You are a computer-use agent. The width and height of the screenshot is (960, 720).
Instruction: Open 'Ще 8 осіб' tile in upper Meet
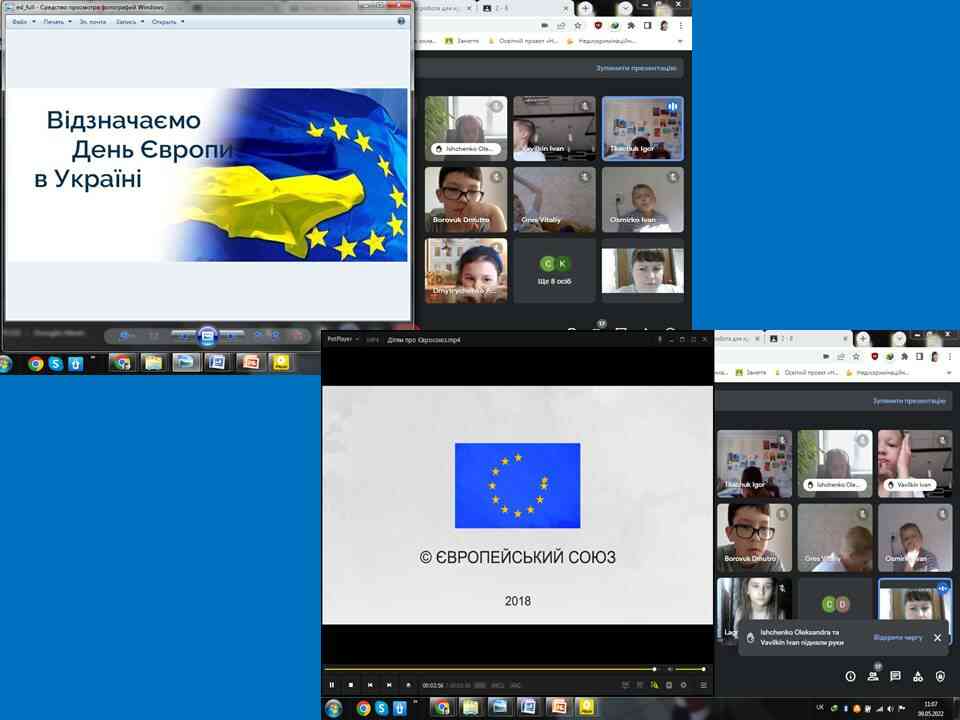pyautogui.click(x=554, y=270)
